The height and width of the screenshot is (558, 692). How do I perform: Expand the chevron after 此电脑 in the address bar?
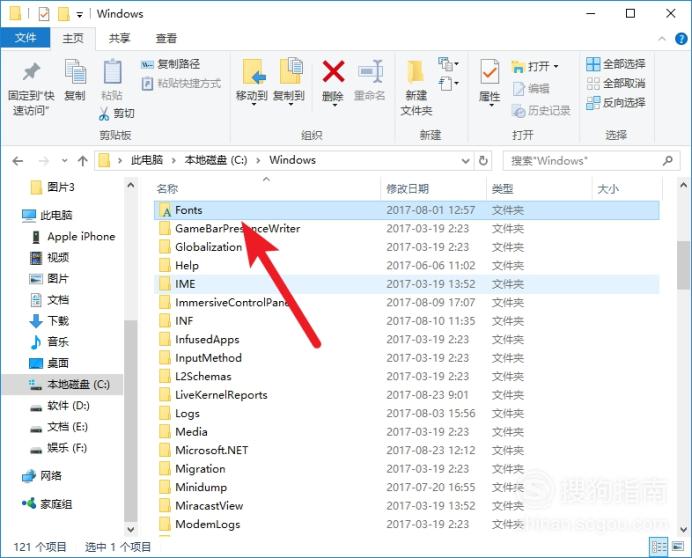(174, 161)
